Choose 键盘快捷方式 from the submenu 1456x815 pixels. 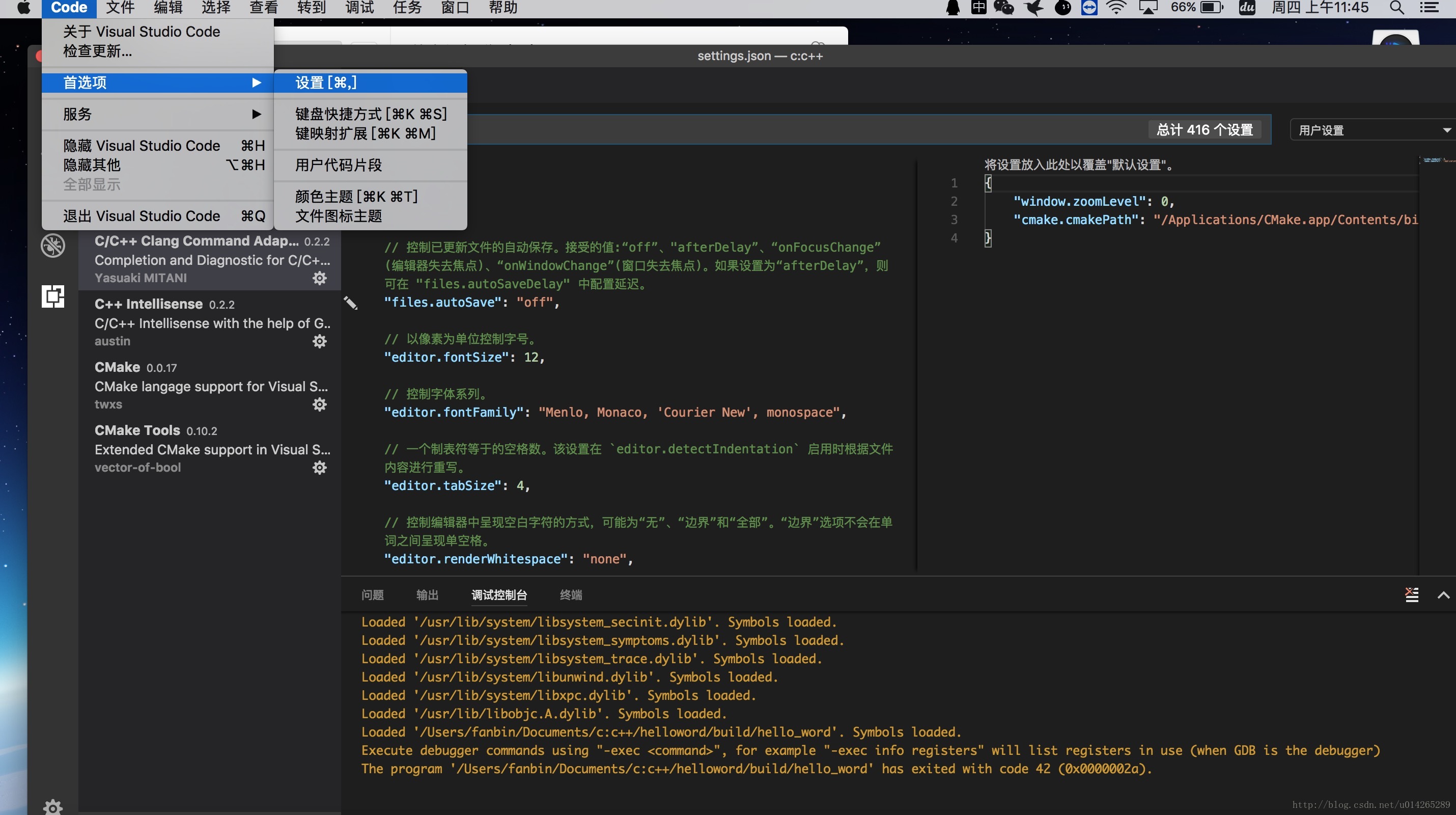(x=370, y=114)
